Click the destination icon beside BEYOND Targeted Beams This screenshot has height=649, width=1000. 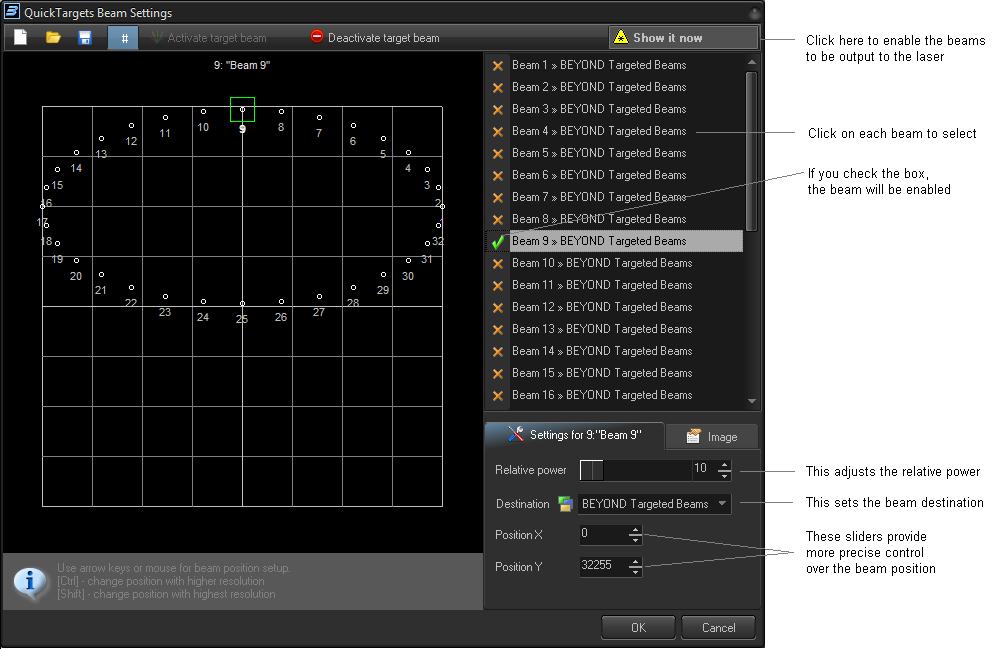[x=565, y=504]
